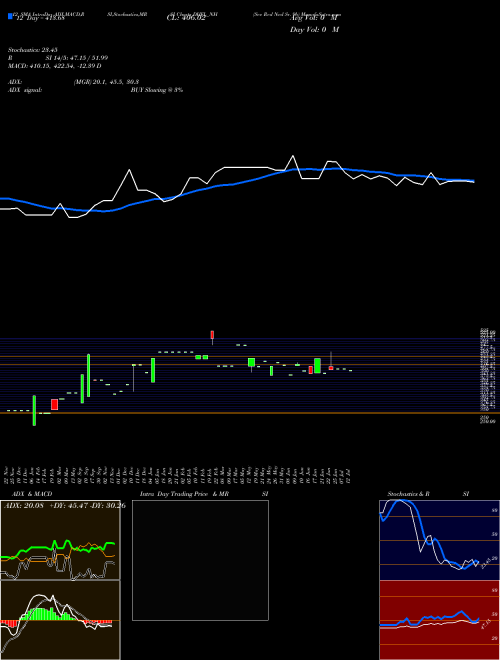500x660 pixels.
Task: Select the ADX signal label
Action: click(25, 90)
